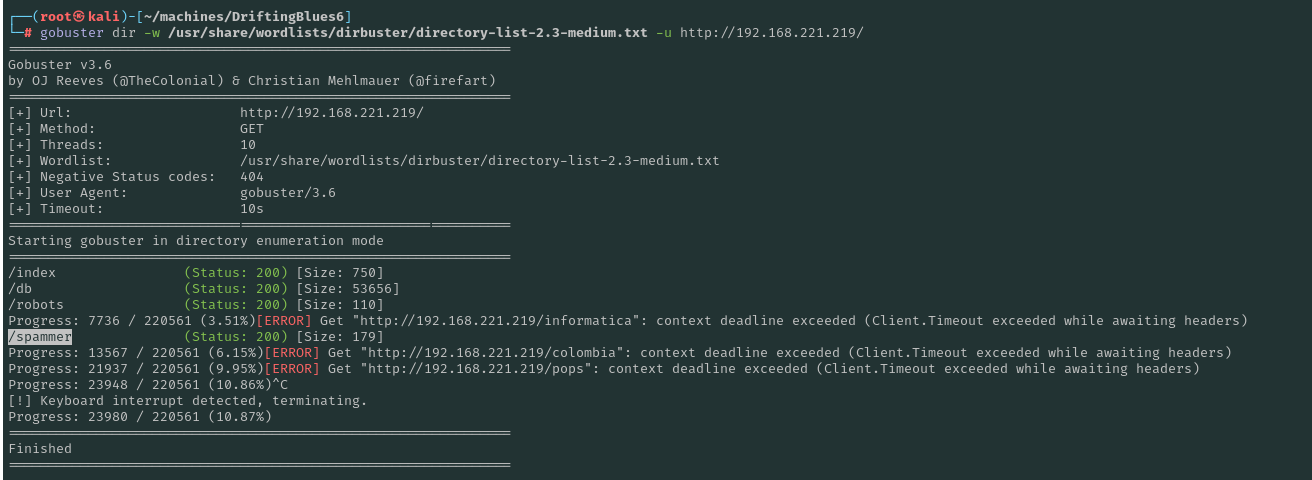Click the target URL in the gobuster command

(x=771, y=32)
